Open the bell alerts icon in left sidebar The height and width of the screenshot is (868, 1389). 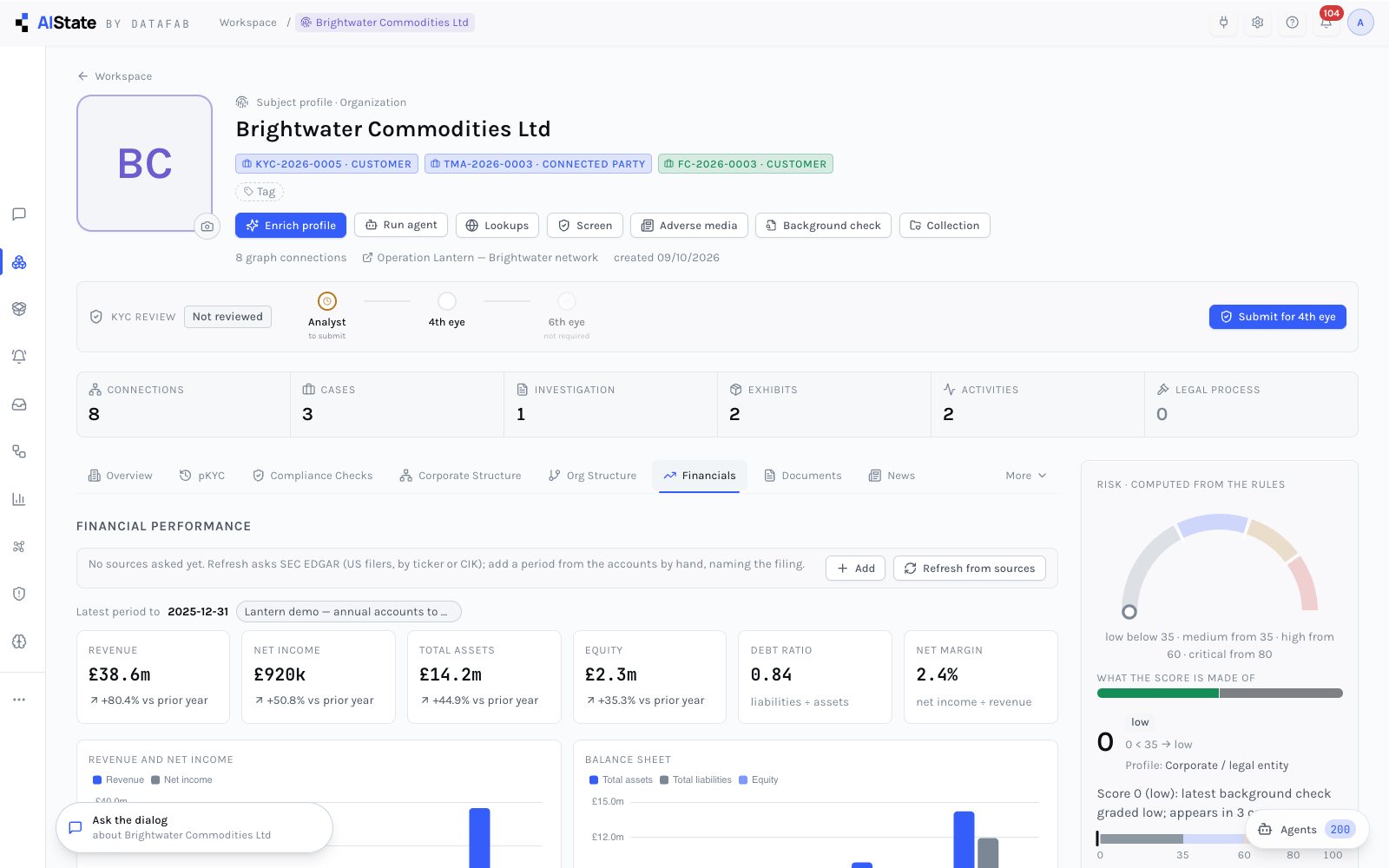(19, 356)
